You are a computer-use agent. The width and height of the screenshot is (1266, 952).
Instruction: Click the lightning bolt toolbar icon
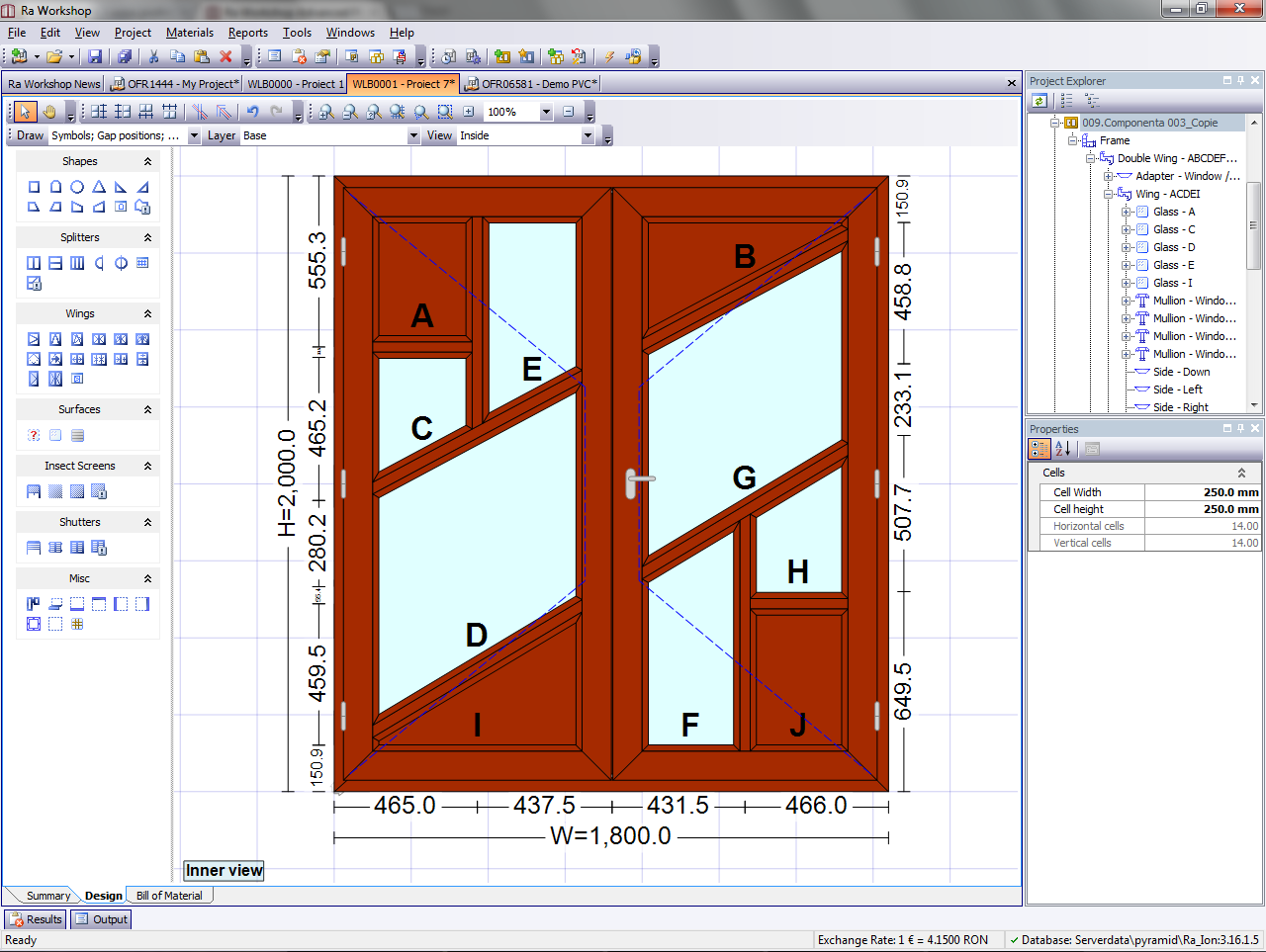[x=609, y=57]
